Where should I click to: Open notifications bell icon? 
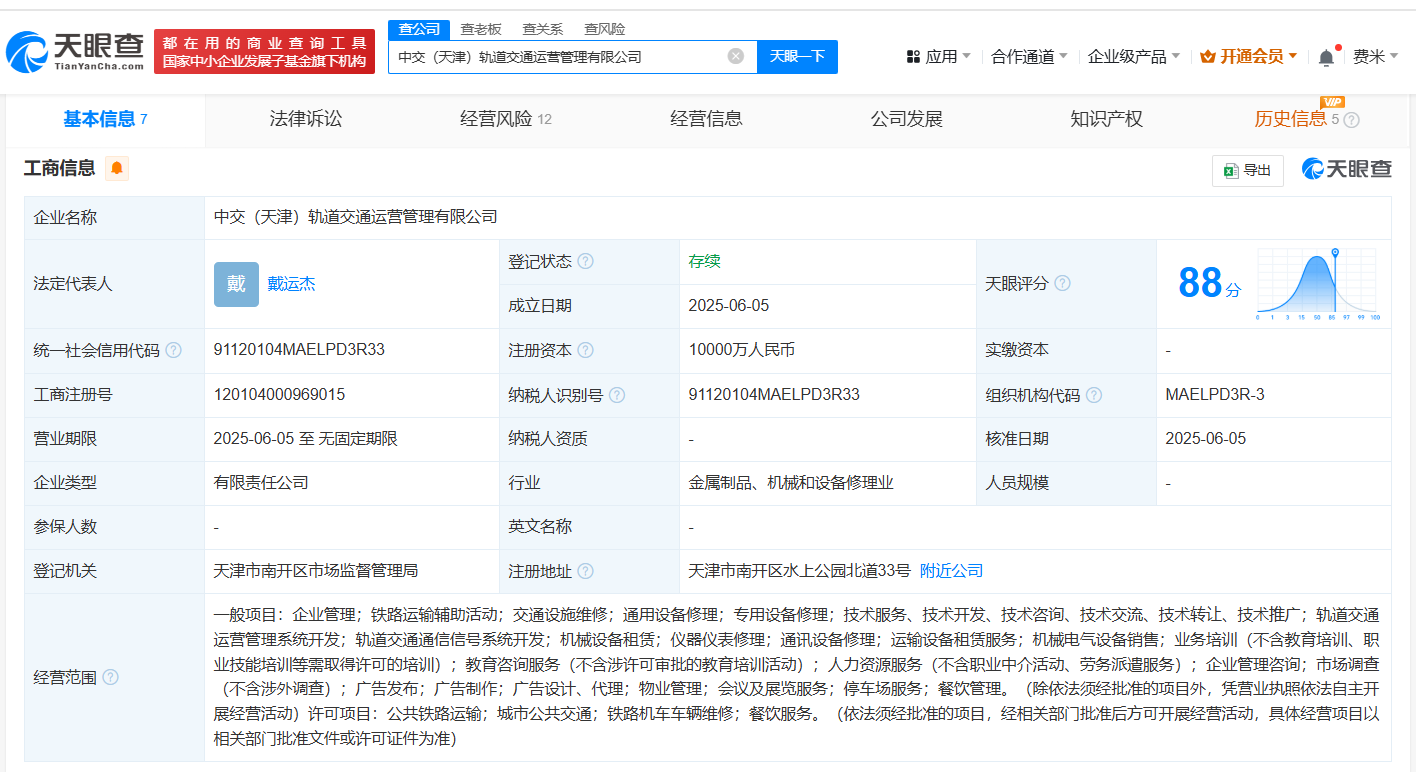point(1326,57)
